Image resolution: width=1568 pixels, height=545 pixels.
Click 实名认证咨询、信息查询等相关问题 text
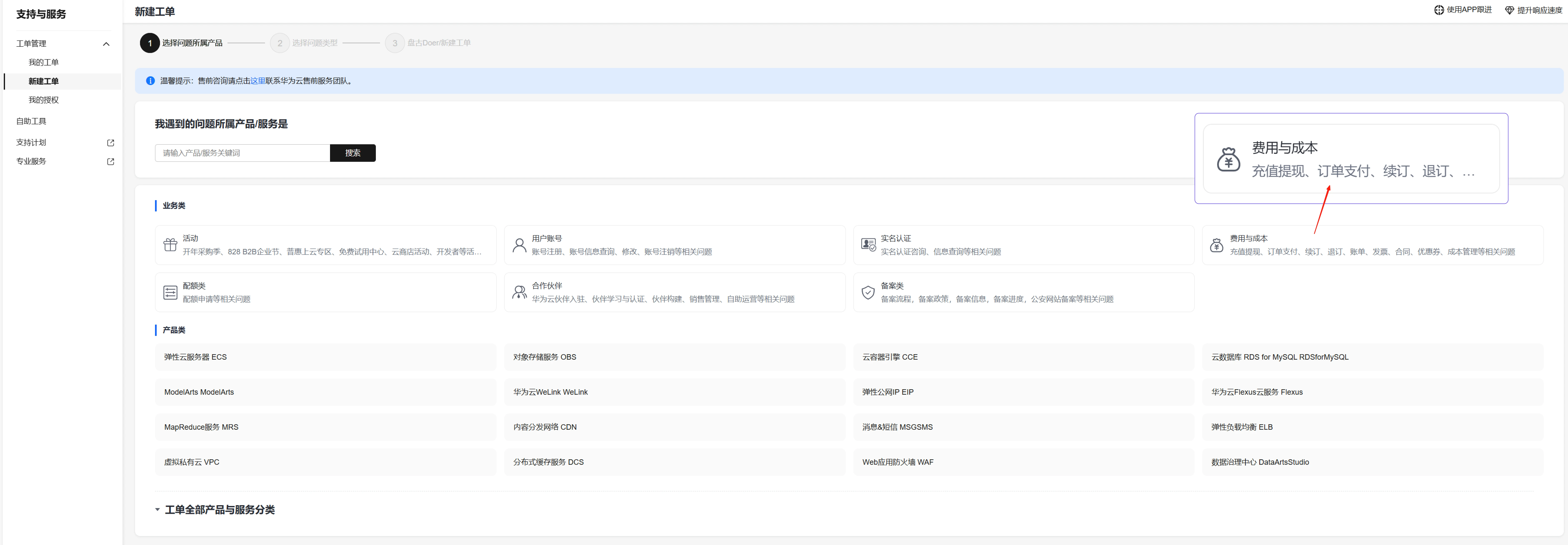(941, 252)
